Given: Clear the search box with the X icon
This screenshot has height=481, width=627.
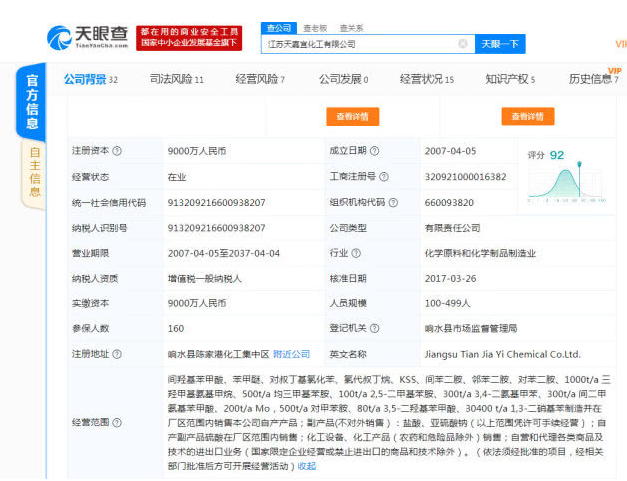Looking at the screenshot, I should pos(463,44).
